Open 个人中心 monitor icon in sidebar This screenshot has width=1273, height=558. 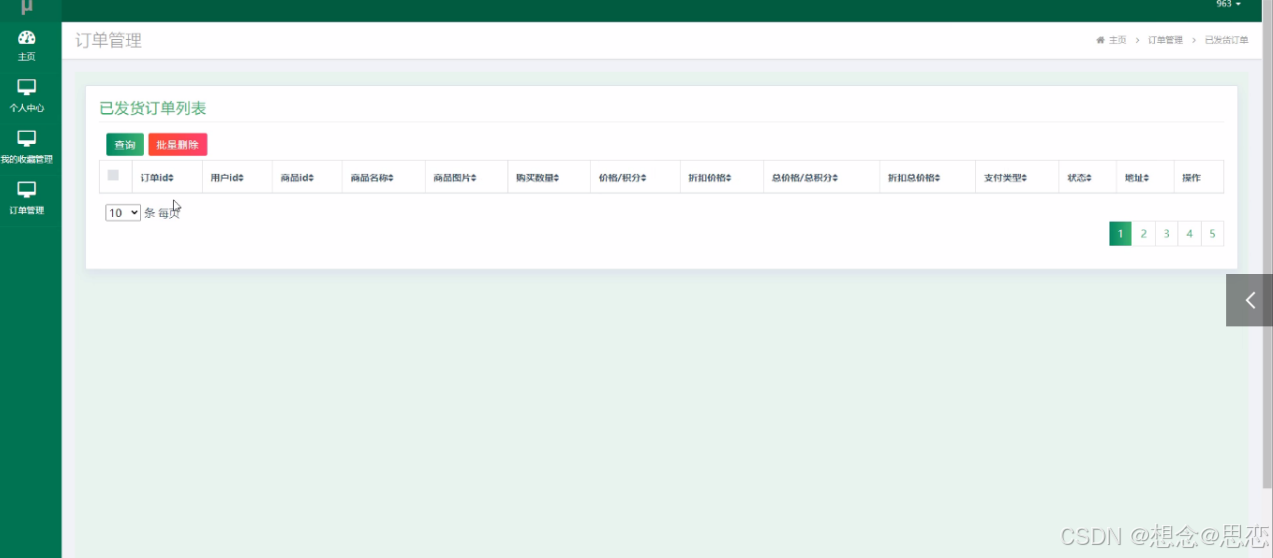pos(27,88)
